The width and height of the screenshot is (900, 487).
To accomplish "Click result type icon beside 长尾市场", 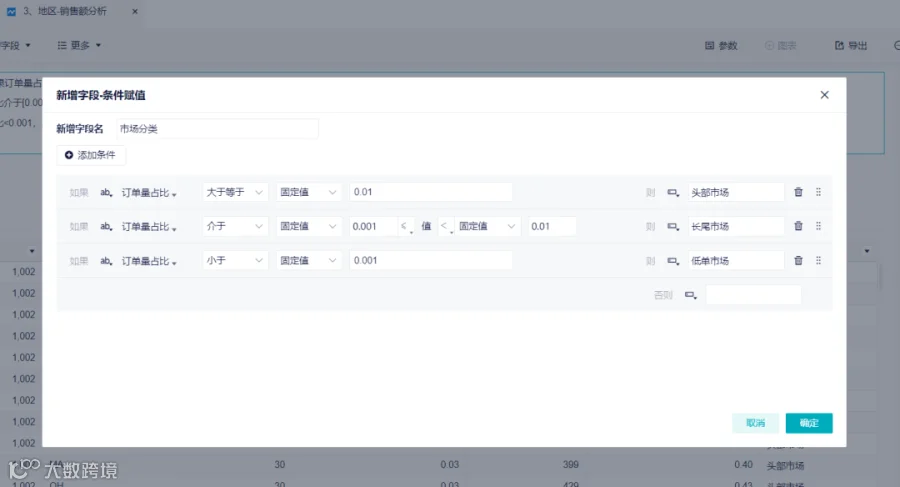I will point(673,227).
